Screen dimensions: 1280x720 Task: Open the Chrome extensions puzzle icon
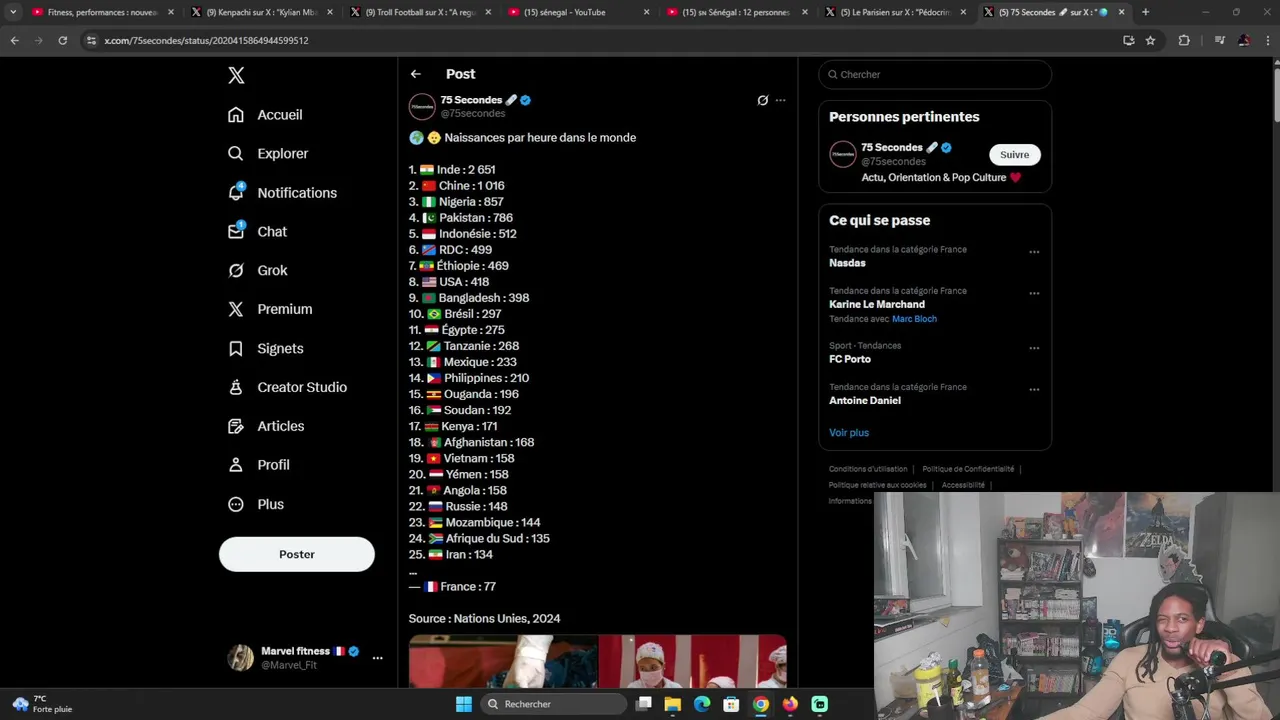coord(1184,41)
